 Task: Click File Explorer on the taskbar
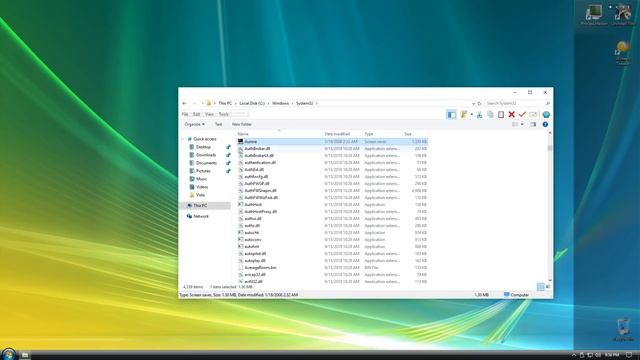pyautogui.click(x=24, y=355)
